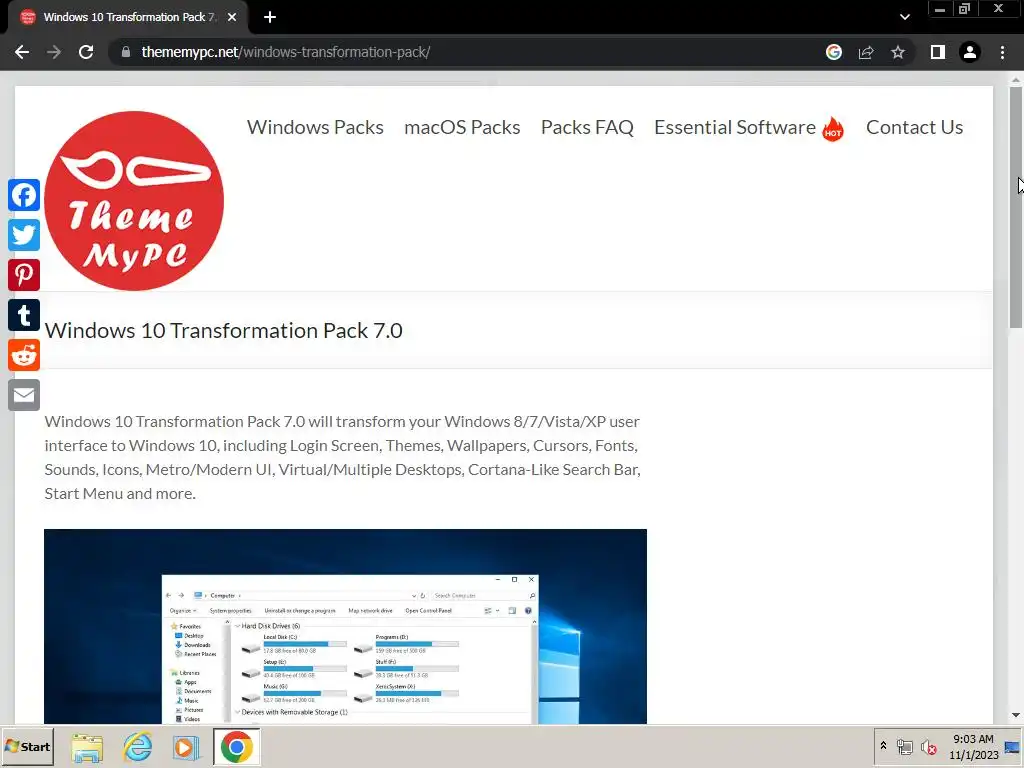Select the Windows 10 Transformation Pack tab

(129, 17)
